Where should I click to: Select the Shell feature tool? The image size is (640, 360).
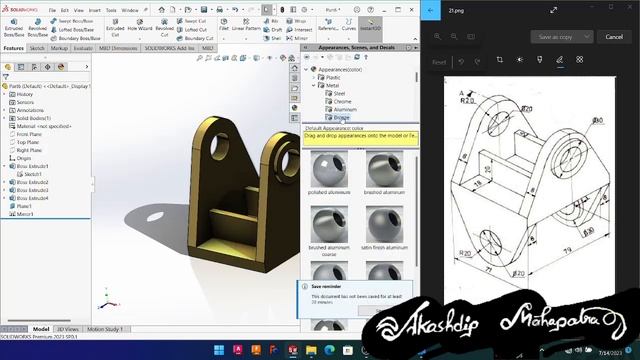click(x=272, y=38)
